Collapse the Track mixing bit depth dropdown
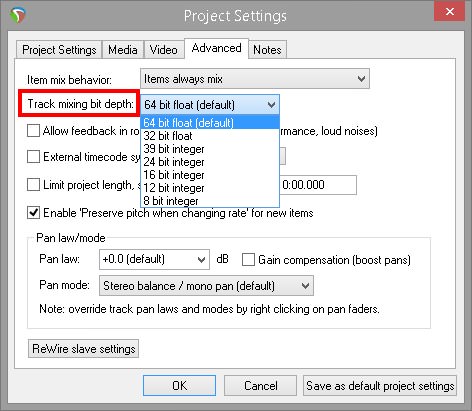The height and width of the screenshot is (411, 472). (210, 105)
